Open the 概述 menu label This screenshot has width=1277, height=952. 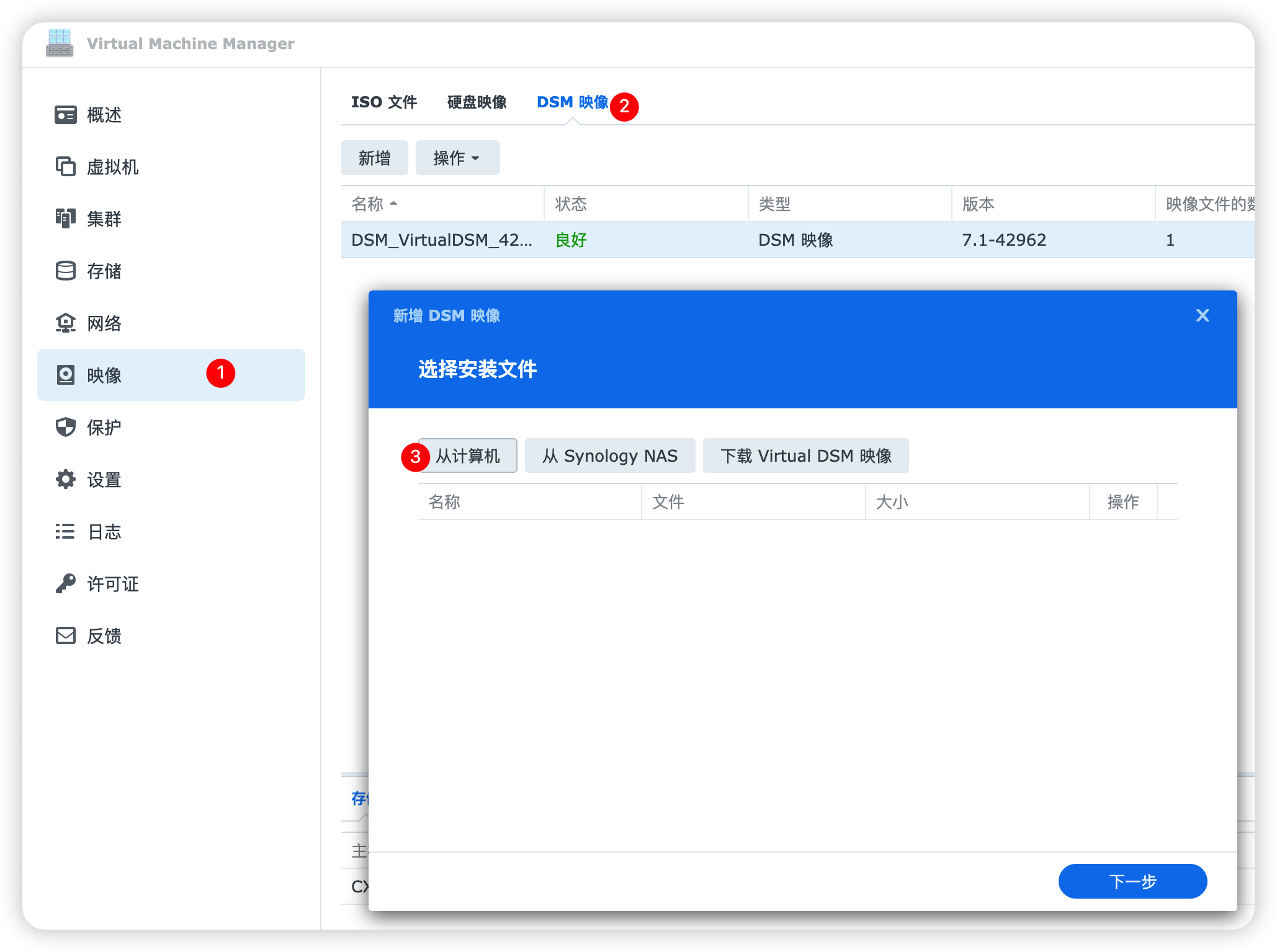[x=104, y=115]
